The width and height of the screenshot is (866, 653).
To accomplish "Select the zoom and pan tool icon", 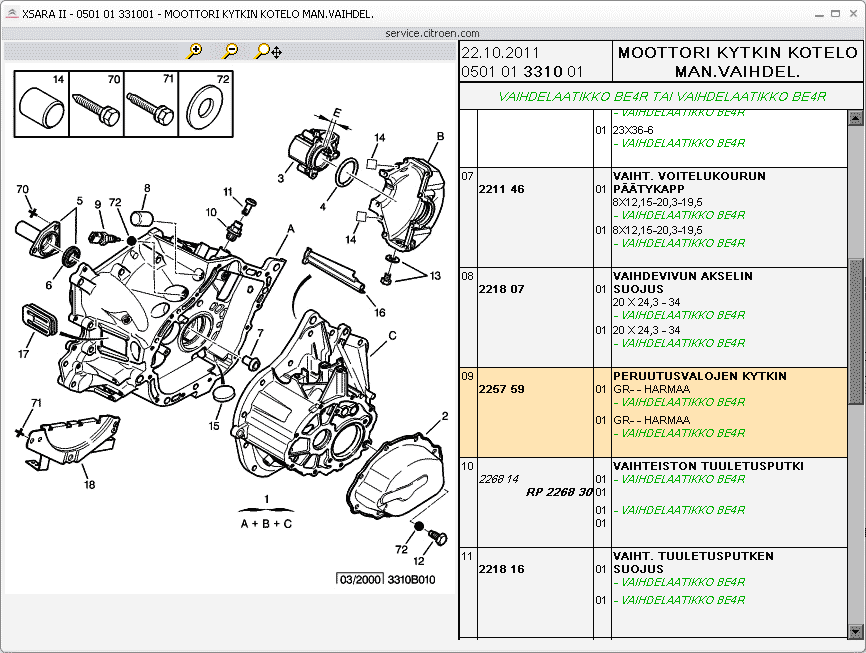I will coord(269,51).
